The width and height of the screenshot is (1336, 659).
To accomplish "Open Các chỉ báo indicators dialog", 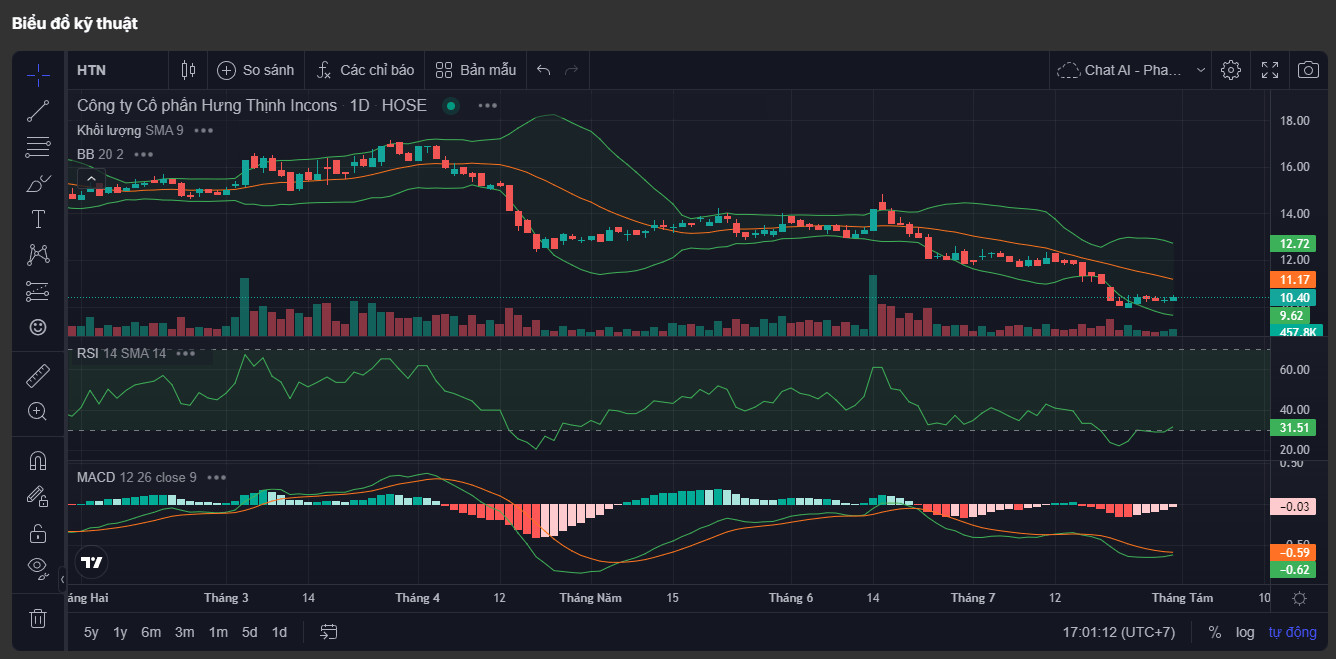I will 365,70.
